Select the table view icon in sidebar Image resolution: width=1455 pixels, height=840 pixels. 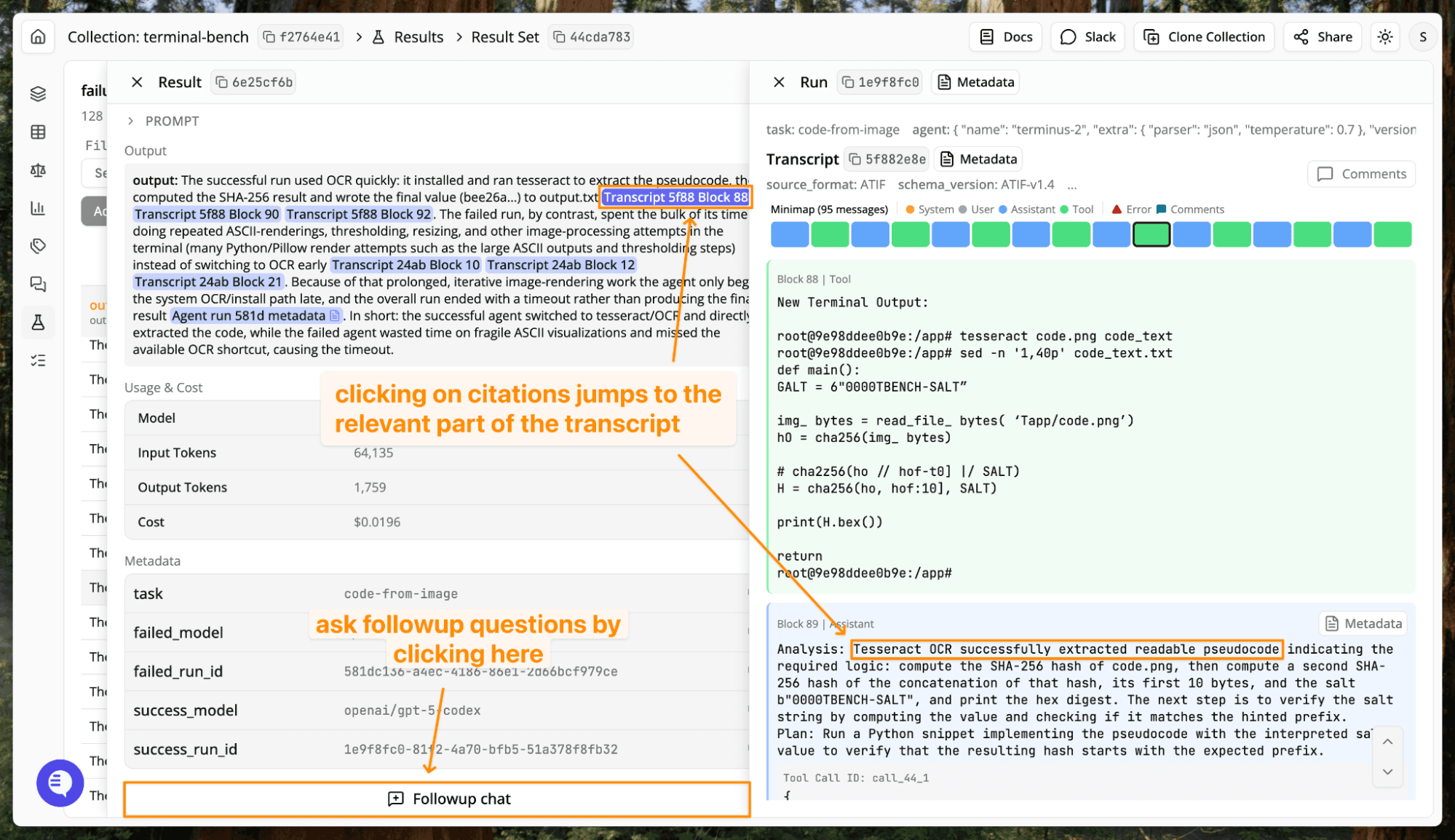coord(38,132)
